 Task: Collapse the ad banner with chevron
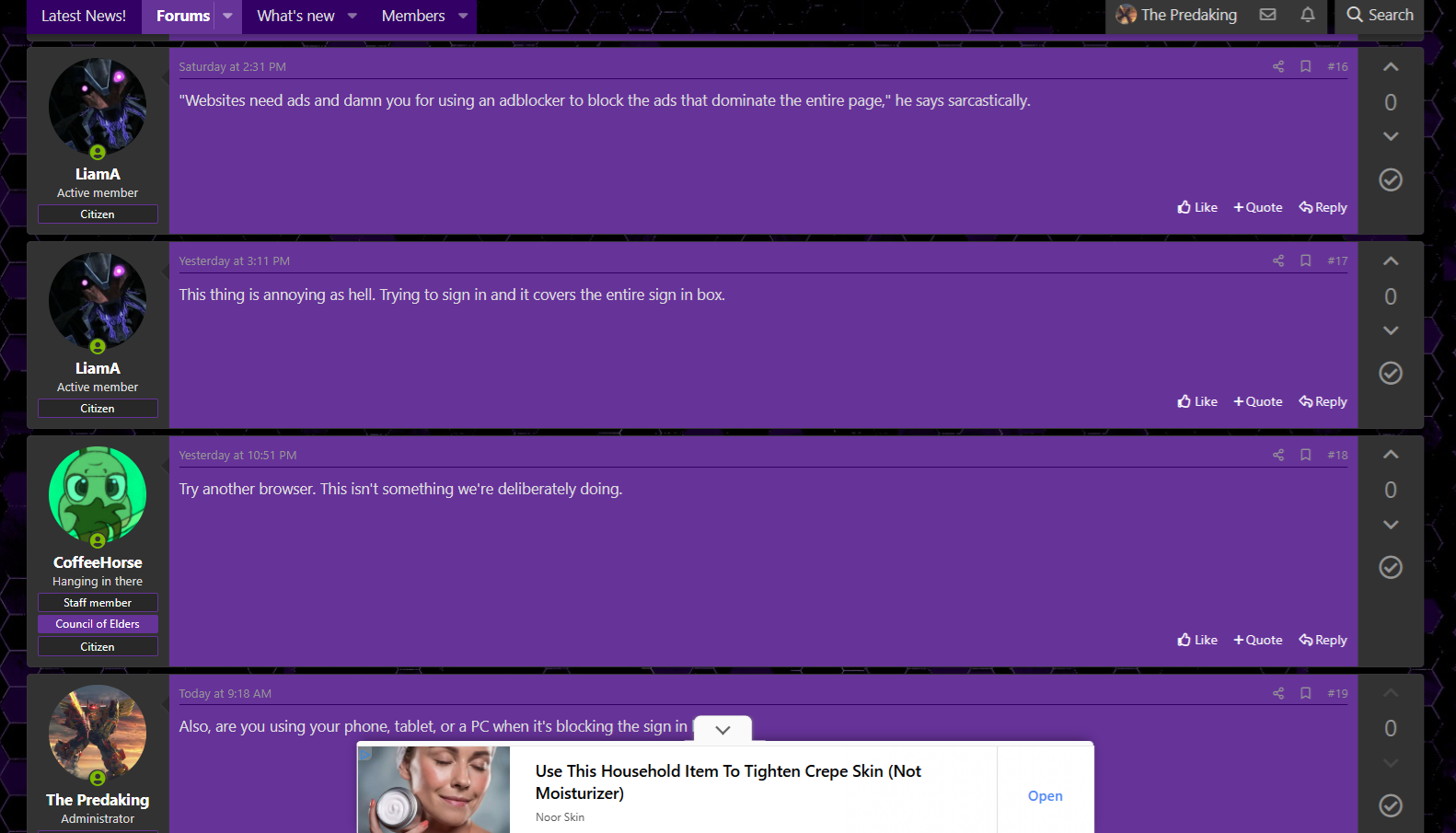click(x=722, y=729)
